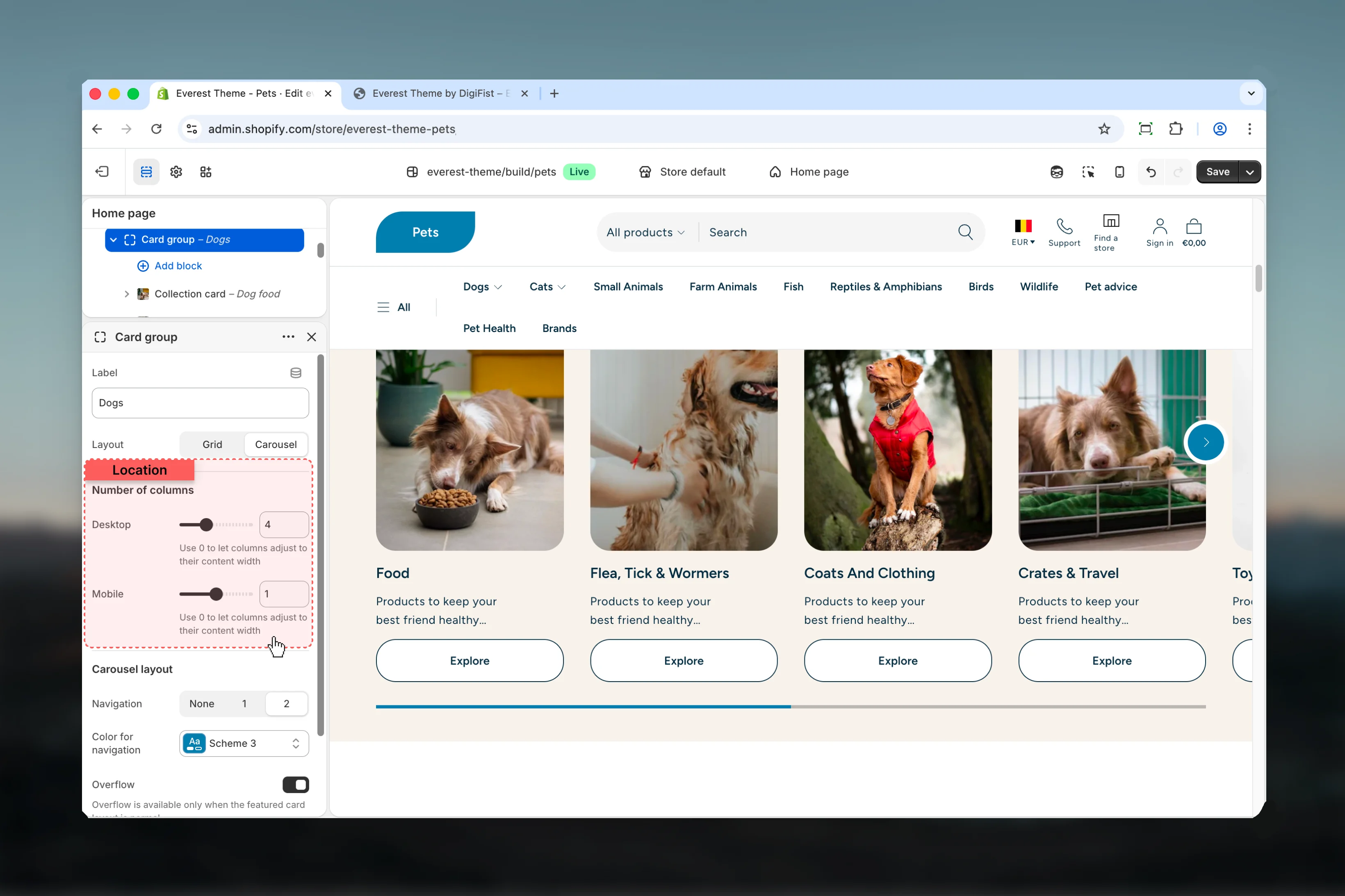Open Card group more options menu
The height and width of the screenshot is (896, 1345).
[x=288, y=337]
